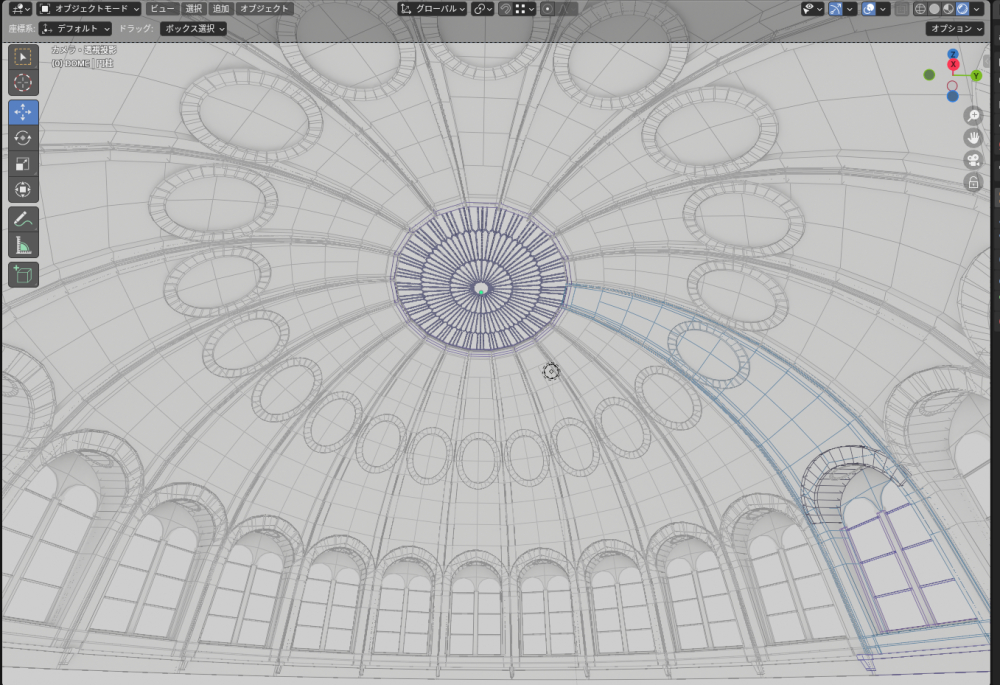Open the pivot point dropdown
The height and width of the screenshot is (685, 1000).
pyautogui.click(x=483, y=9)
